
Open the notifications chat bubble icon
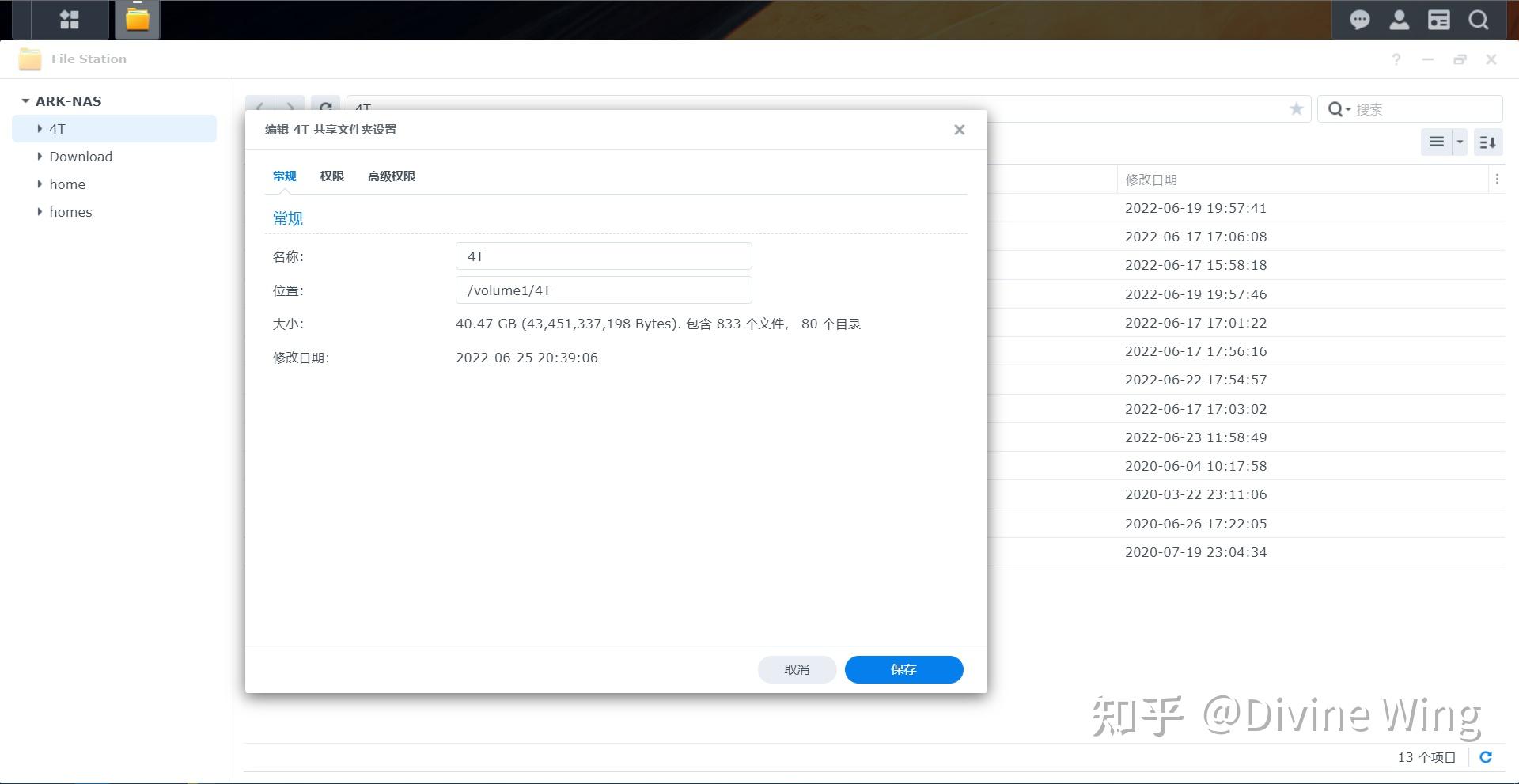click(x=1359, y=21)
